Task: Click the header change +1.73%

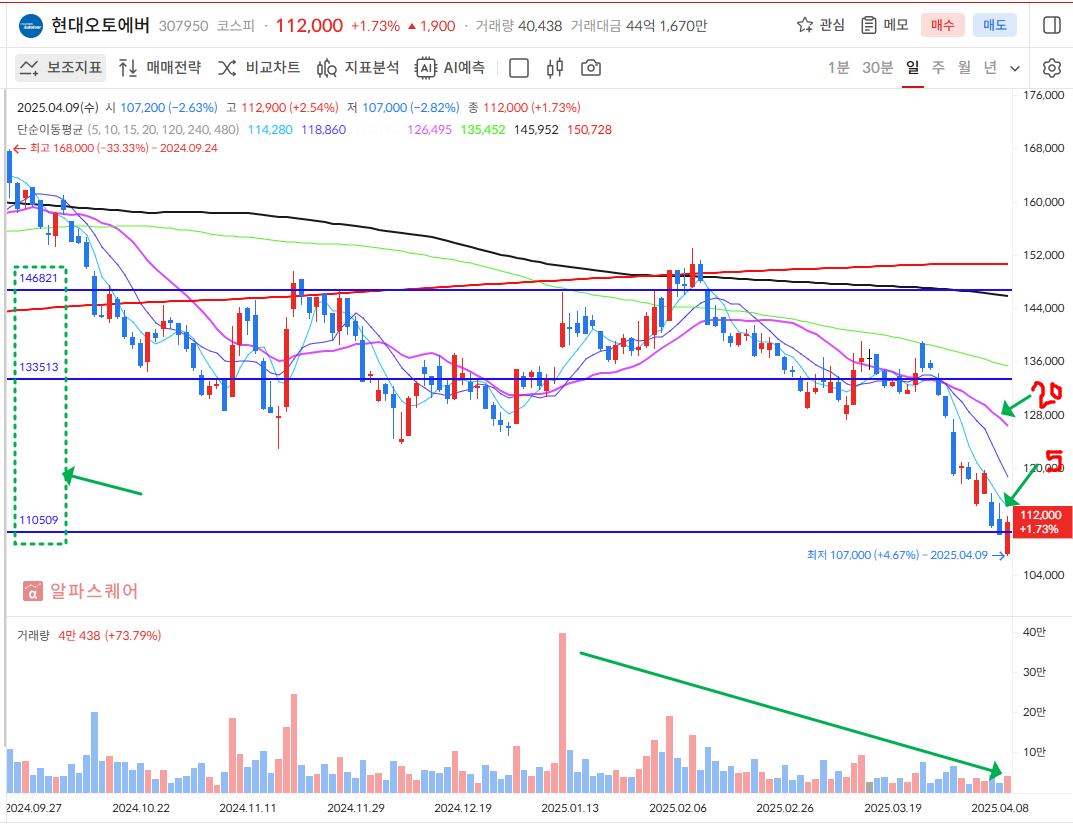Action: click(x=375, y=26)
